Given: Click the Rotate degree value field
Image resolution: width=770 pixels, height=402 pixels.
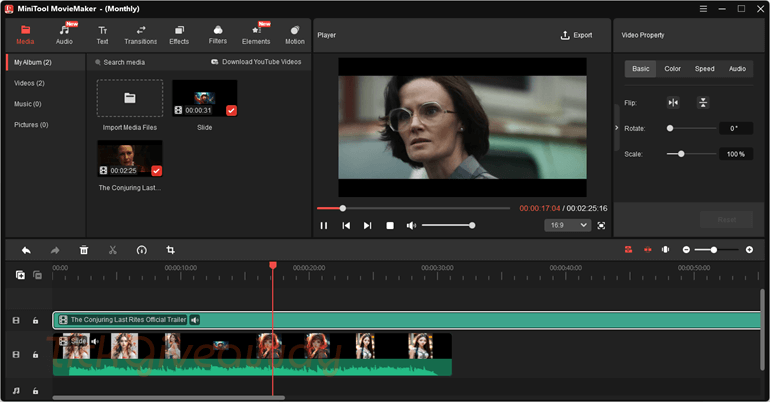Looking at the screenshot, I should [x=736, y=128].
